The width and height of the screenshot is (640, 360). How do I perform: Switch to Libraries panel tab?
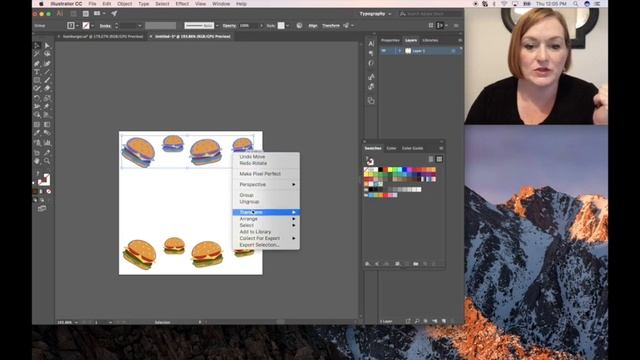[430, 40]
